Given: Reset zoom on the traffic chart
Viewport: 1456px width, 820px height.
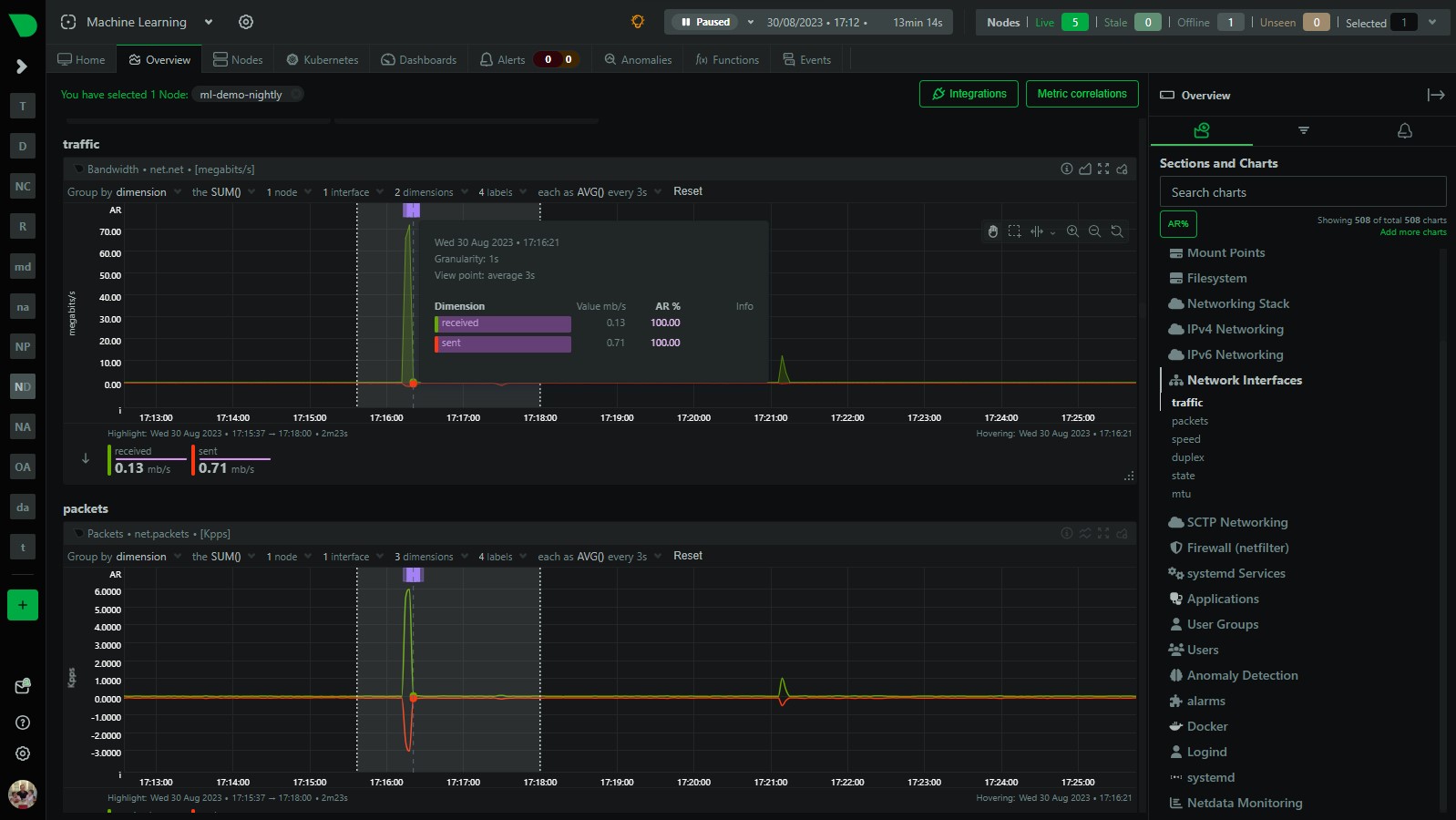Looking at the screenshot, I should (1116, 231).
